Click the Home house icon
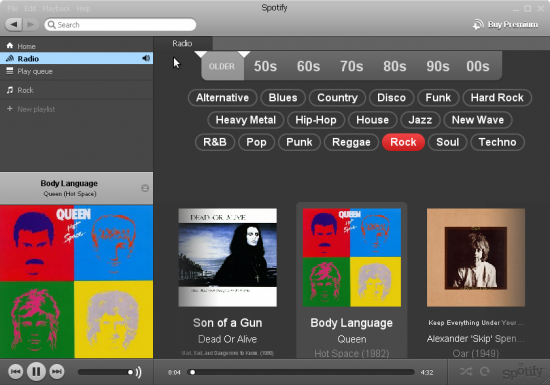550x385 pixels. point(10,46)
